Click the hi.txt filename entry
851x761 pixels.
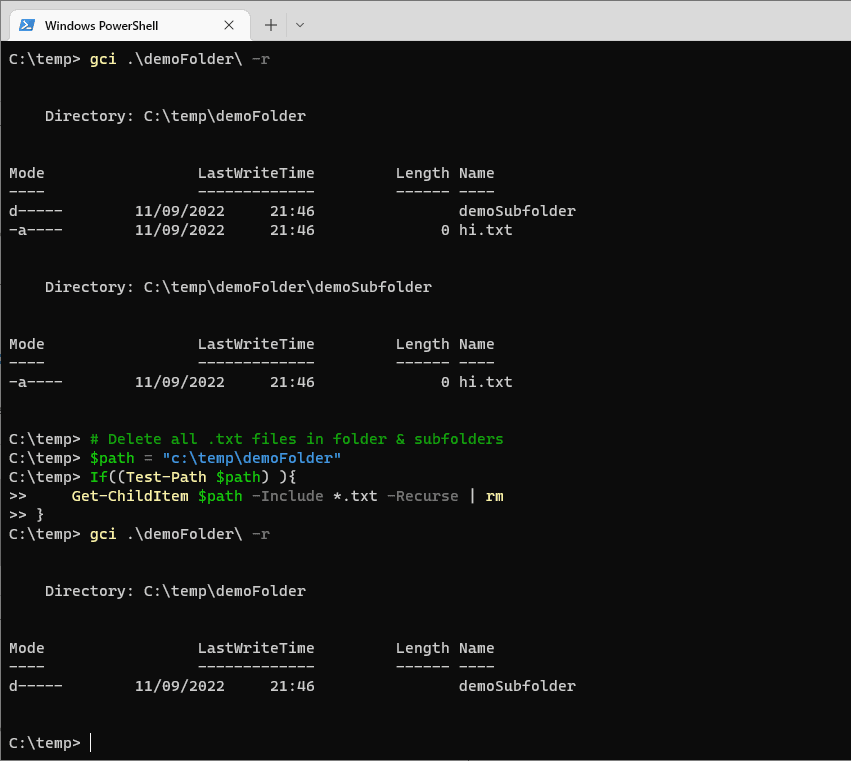484,230
